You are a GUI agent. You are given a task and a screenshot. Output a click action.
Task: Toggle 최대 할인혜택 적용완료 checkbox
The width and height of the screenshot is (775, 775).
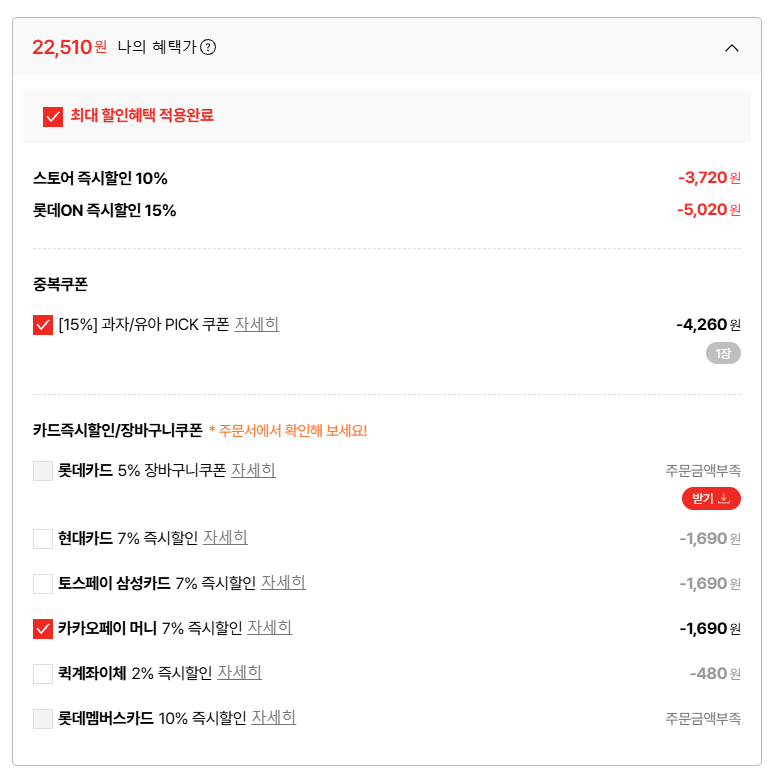(53, 116)
